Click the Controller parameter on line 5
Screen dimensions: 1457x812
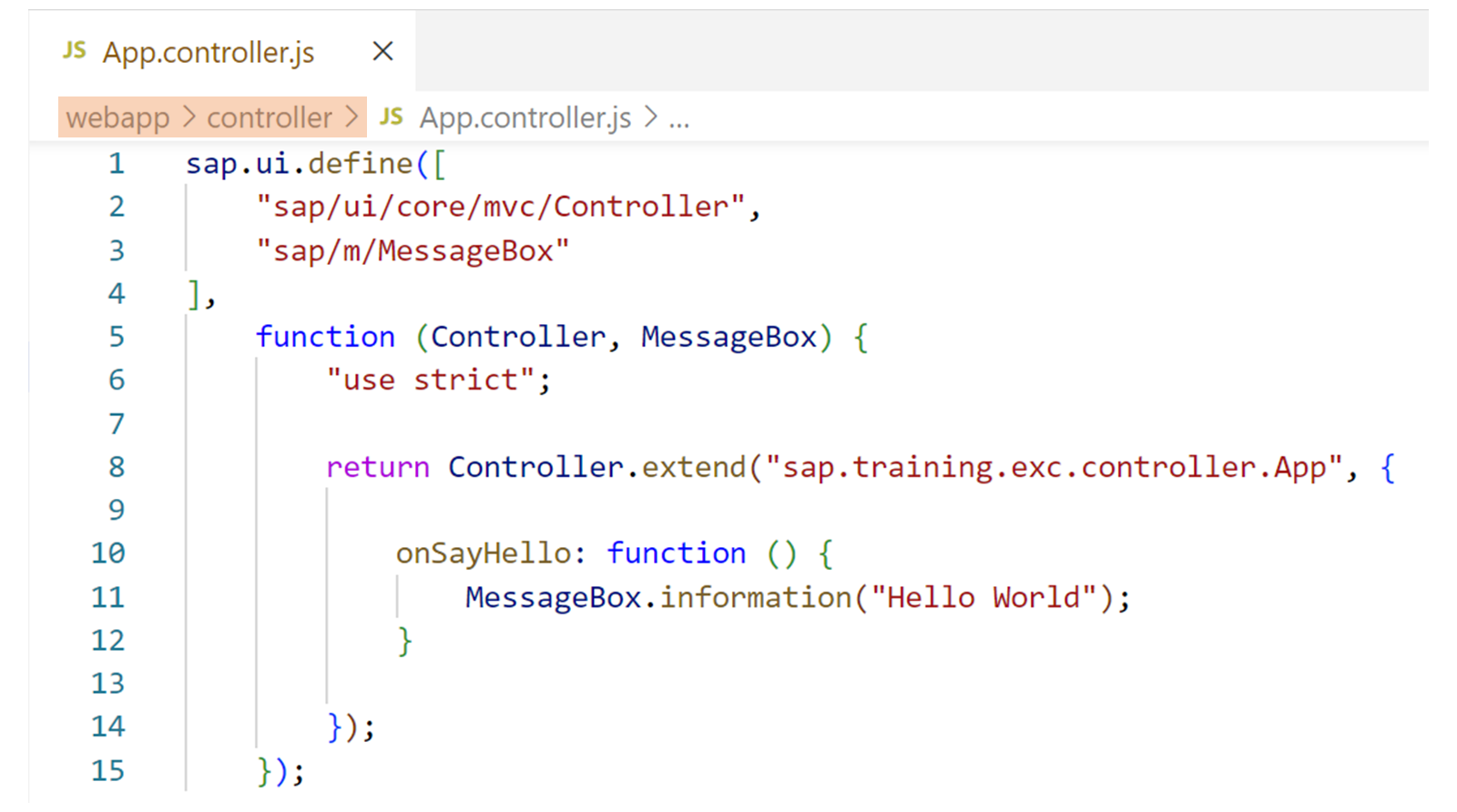[x=518, y=337]
